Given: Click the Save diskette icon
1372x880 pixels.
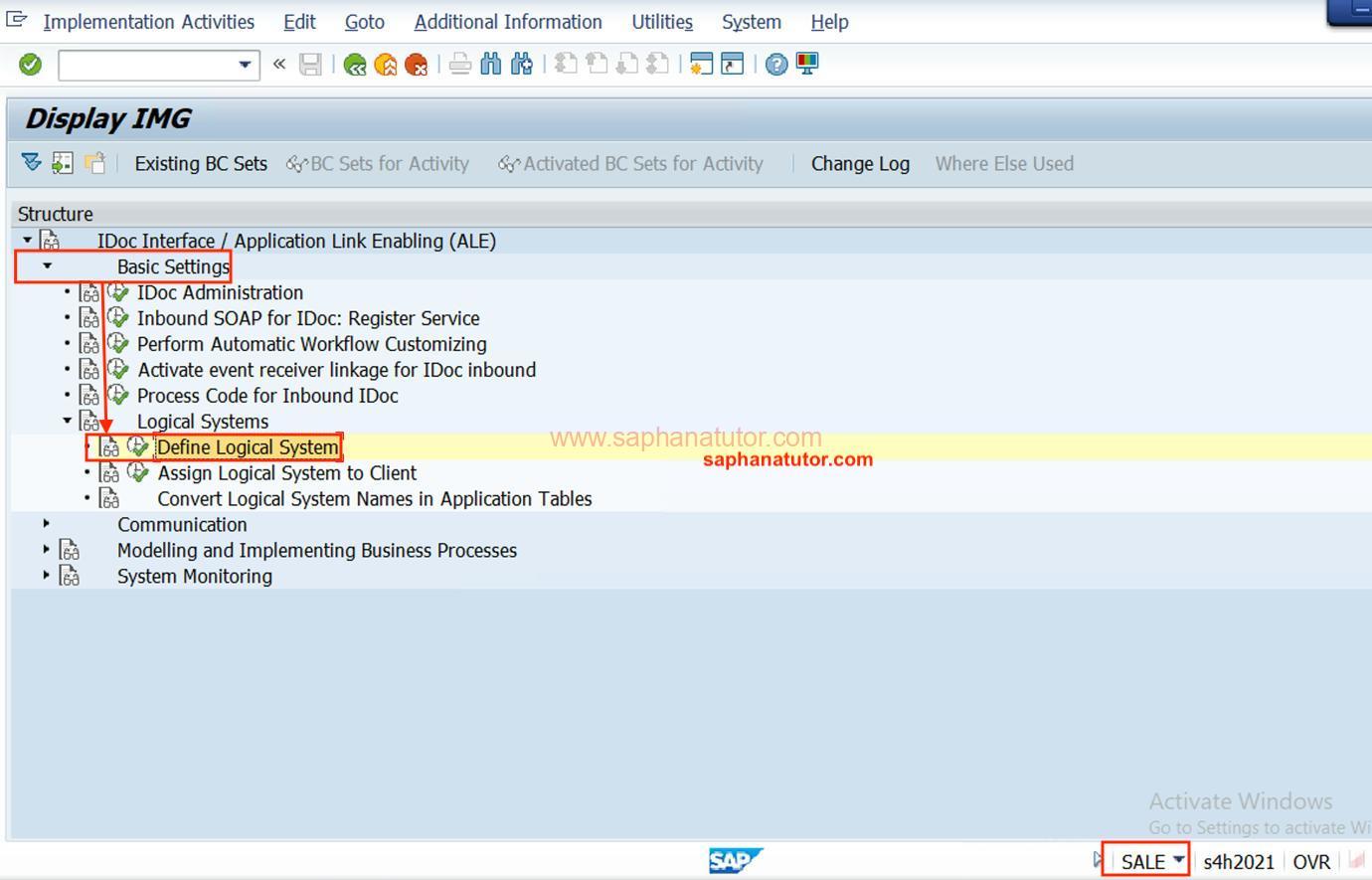Looking at the screenshot, I should (x=310, y=65).
